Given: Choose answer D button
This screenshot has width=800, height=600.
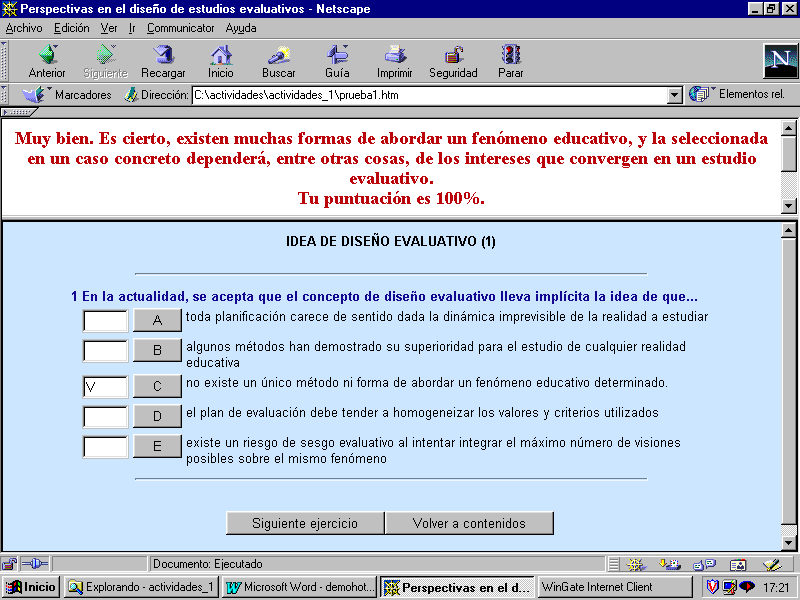Looking at the screenshot, I should (x=157, y=416).
